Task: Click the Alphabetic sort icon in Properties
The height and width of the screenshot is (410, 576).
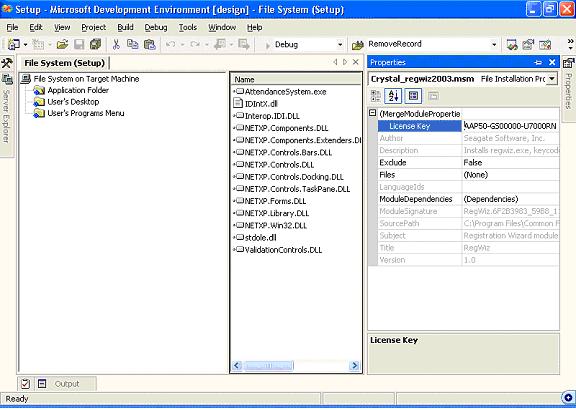Action: point(393,96)
